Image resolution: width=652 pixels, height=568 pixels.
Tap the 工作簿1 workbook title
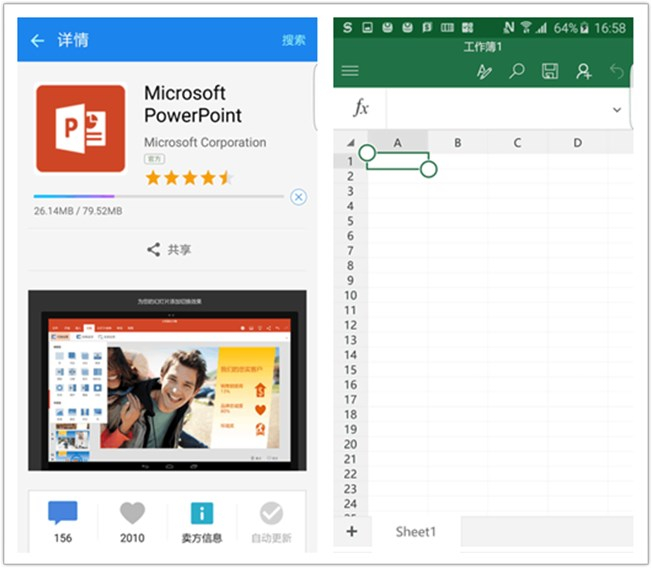tap(483, 47)
